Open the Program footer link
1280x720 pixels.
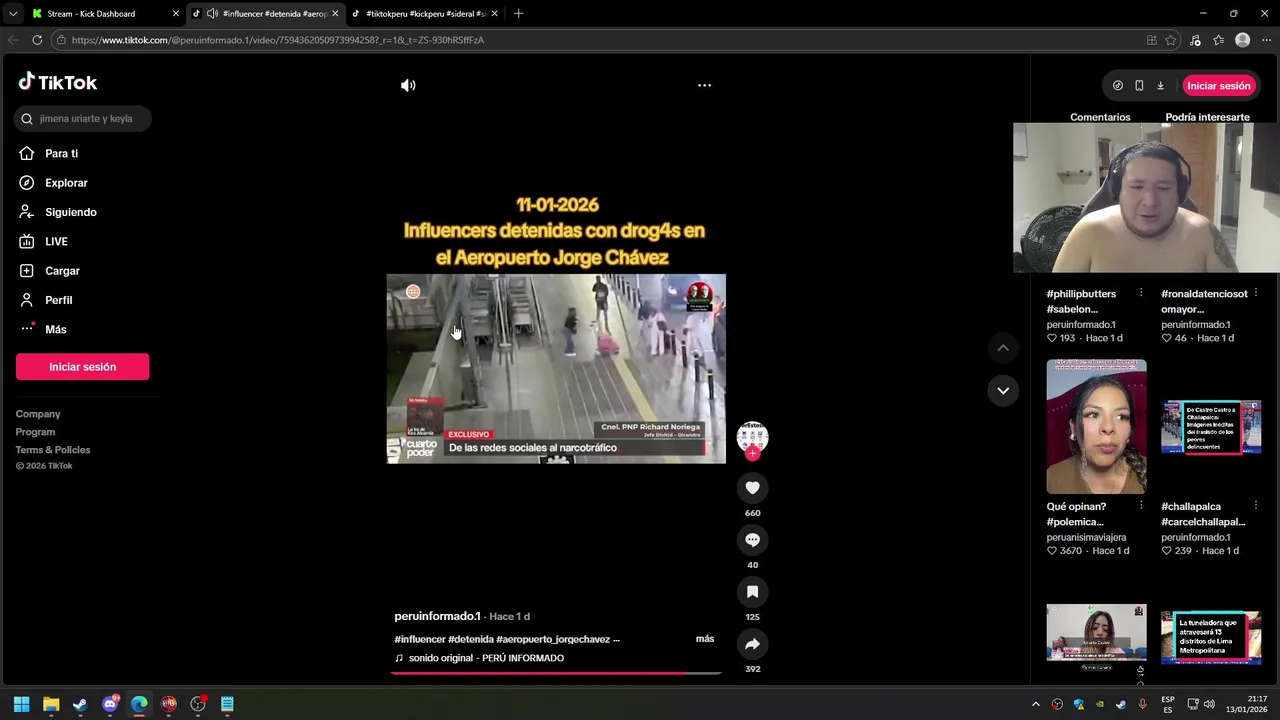pyautogui.click(x=35, y=432)
